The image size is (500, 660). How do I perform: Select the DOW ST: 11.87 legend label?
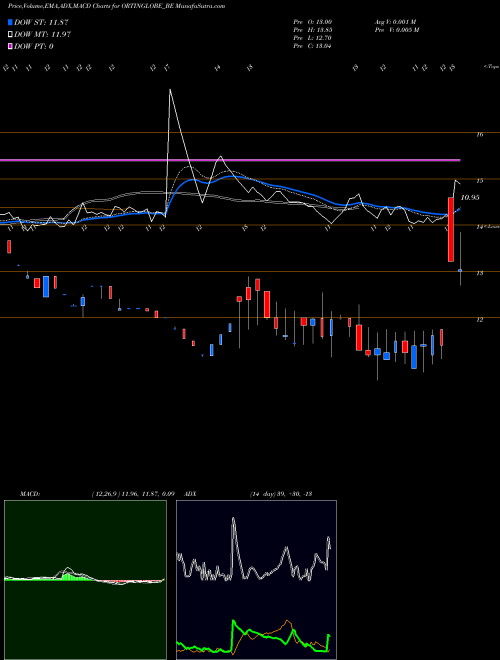(41, 22)
